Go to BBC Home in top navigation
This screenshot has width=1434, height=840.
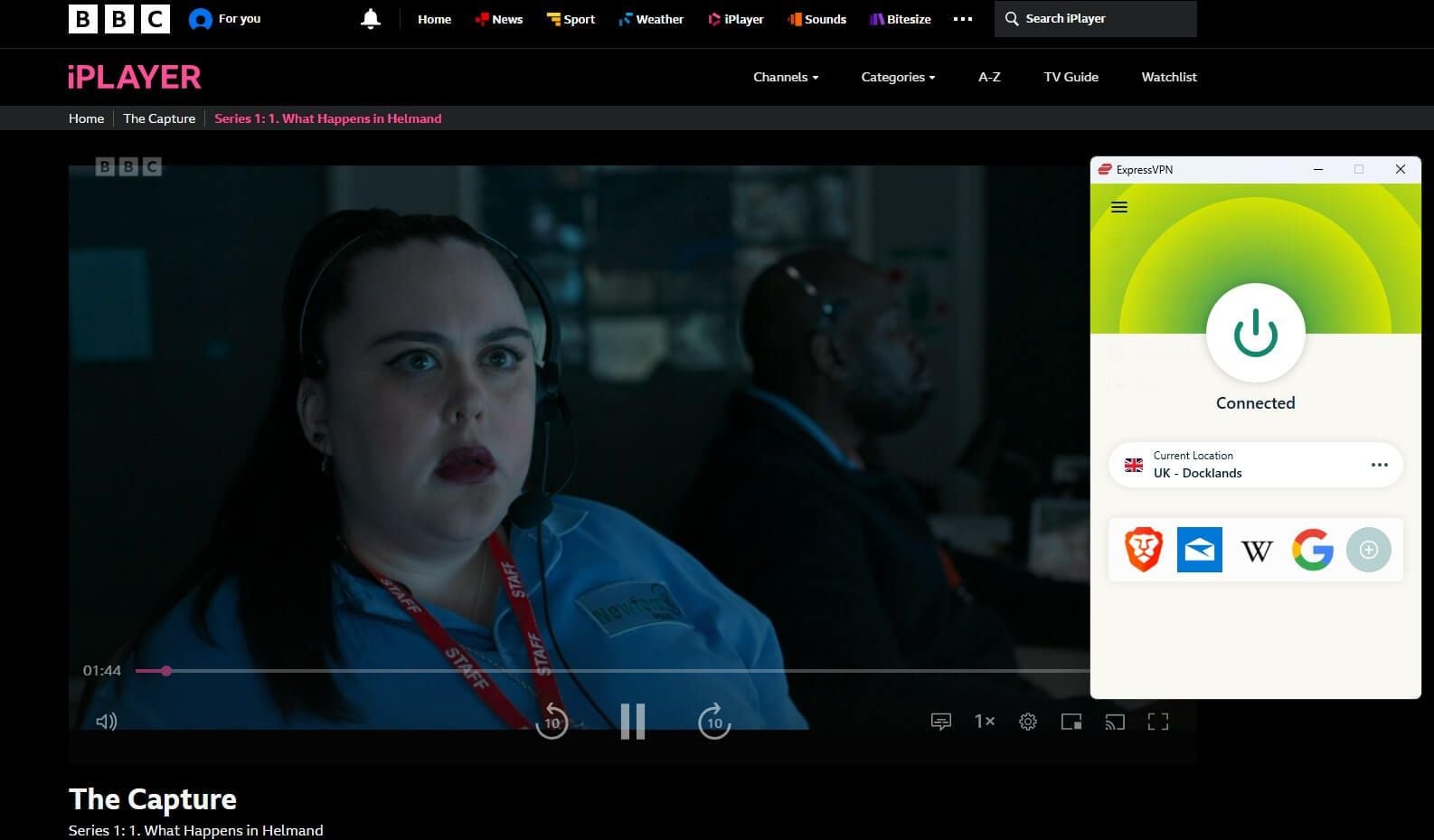pos(434,19)
